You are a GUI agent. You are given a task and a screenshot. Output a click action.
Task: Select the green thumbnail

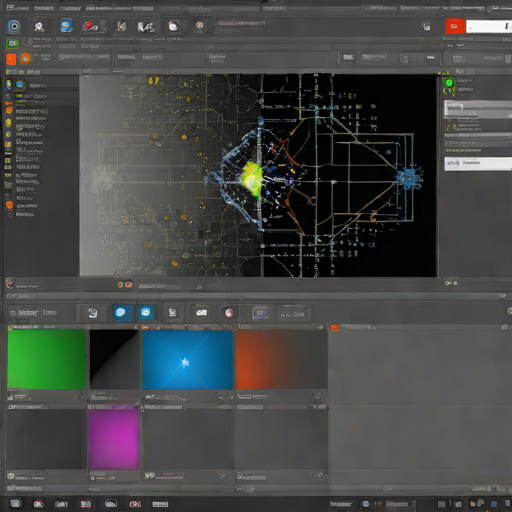click(x=46, y=359)
